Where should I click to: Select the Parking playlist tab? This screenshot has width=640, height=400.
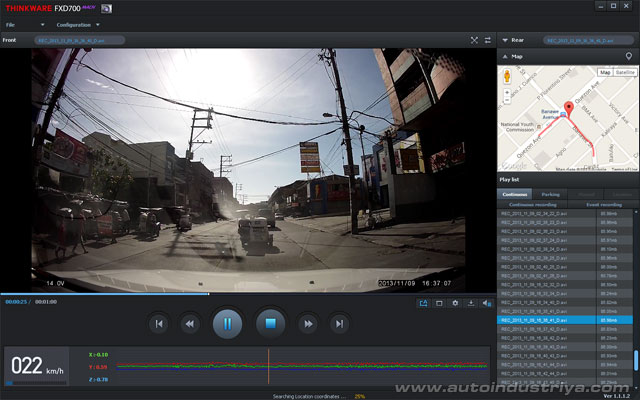point(550,194)
